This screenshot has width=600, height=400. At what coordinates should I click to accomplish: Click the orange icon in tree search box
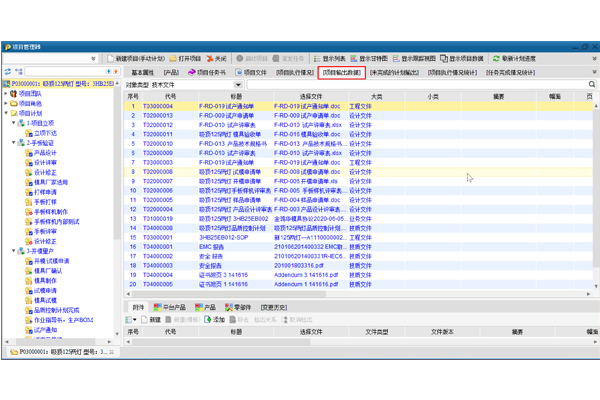coord(116,72)
